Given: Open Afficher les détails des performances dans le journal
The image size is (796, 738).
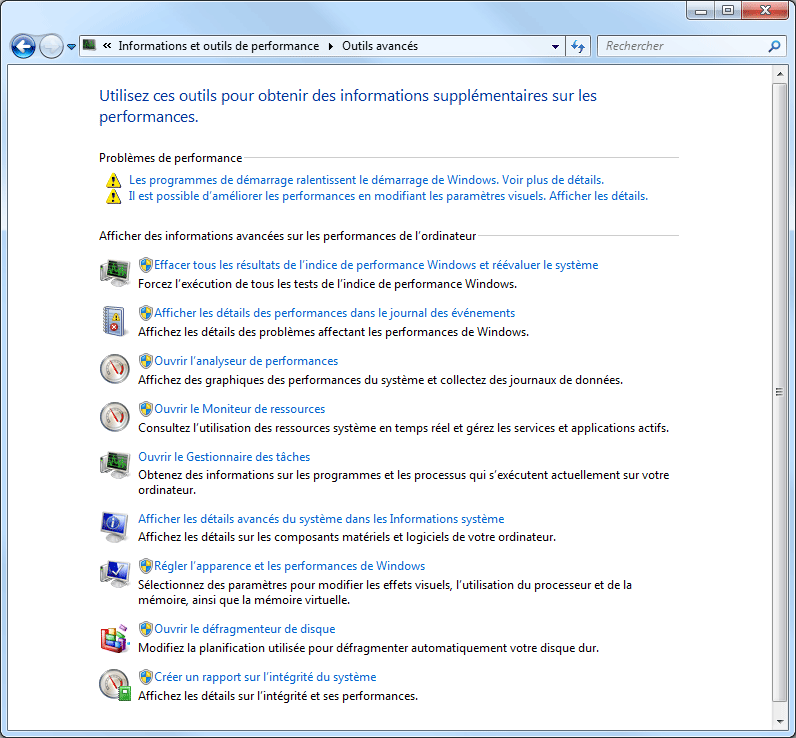Looking at the screenshot, I should point(335,313).
